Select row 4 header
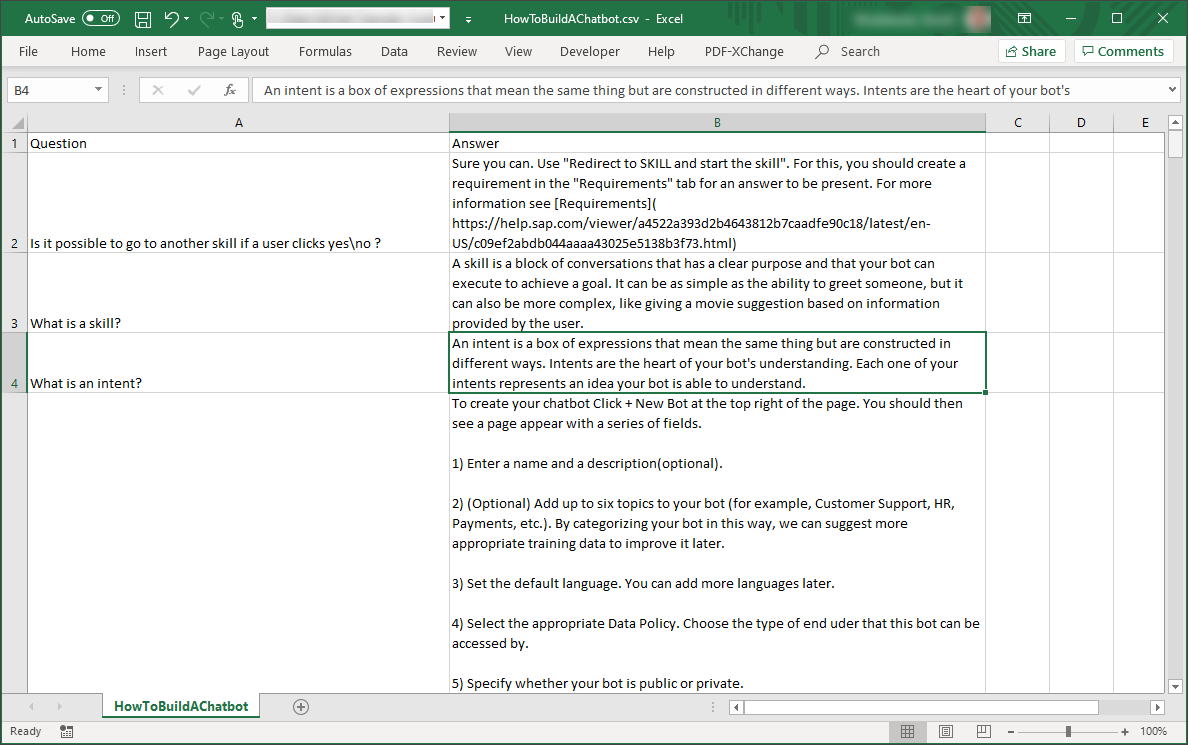 (14, 363)
